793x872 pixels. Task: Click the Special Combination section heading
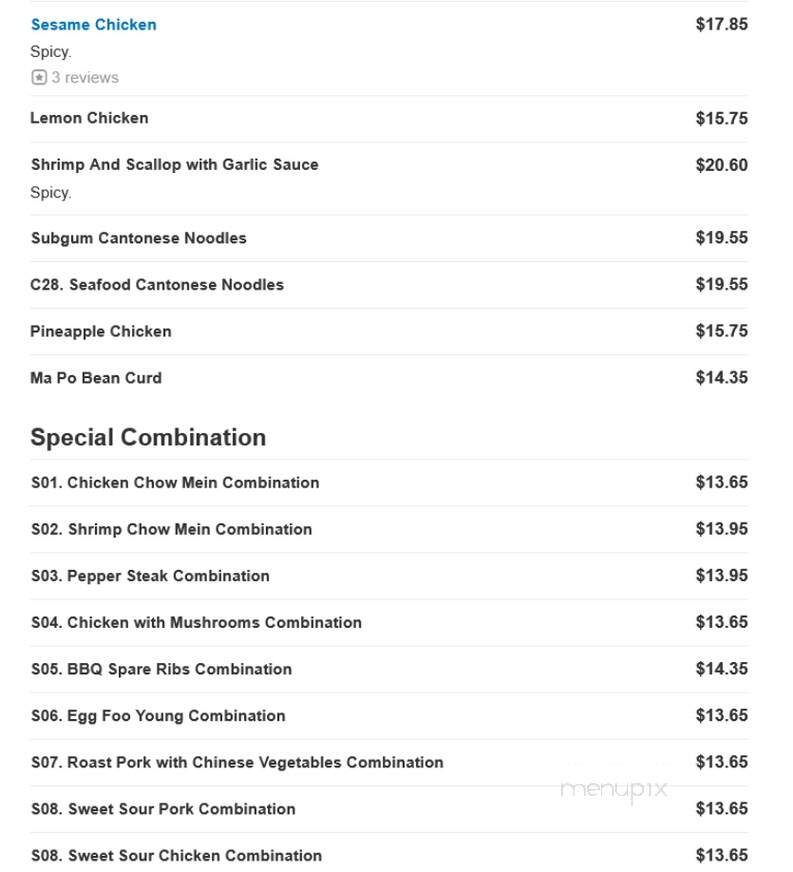(x=148, y=437)
